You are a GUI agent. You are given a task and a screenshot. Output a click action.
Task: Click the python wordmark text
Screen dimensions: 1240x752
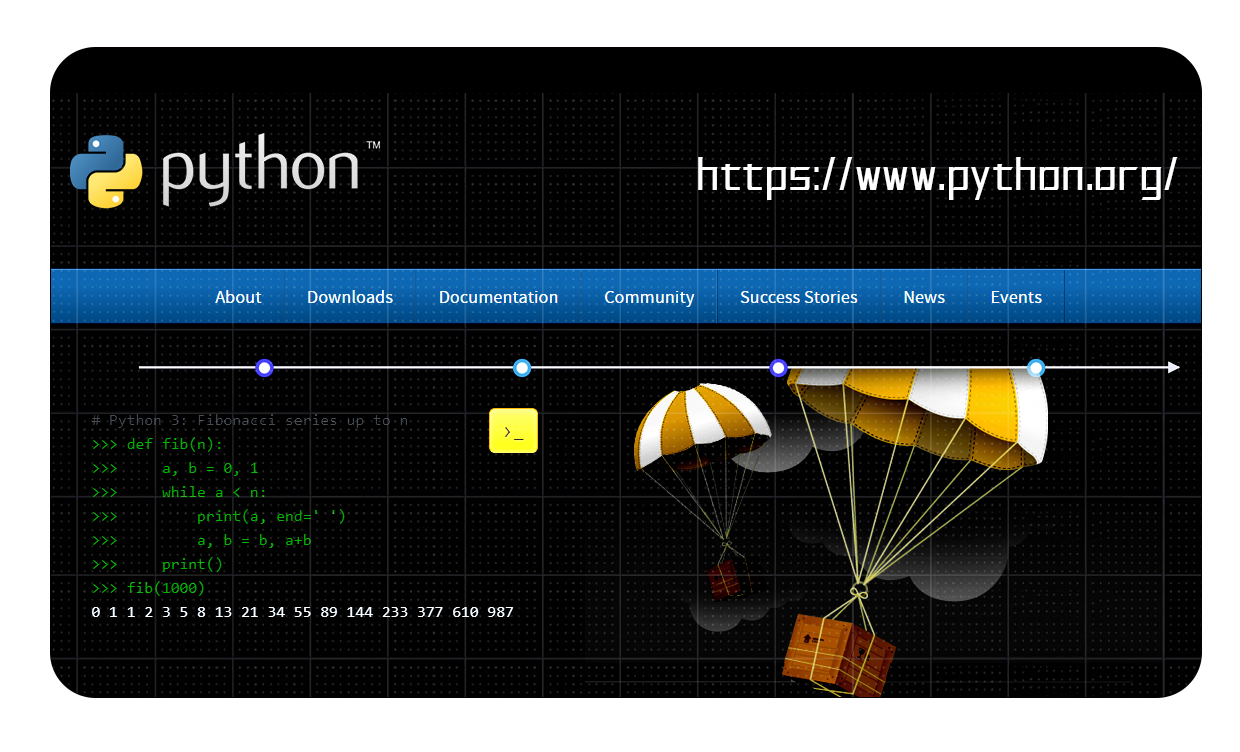[260, 172]
